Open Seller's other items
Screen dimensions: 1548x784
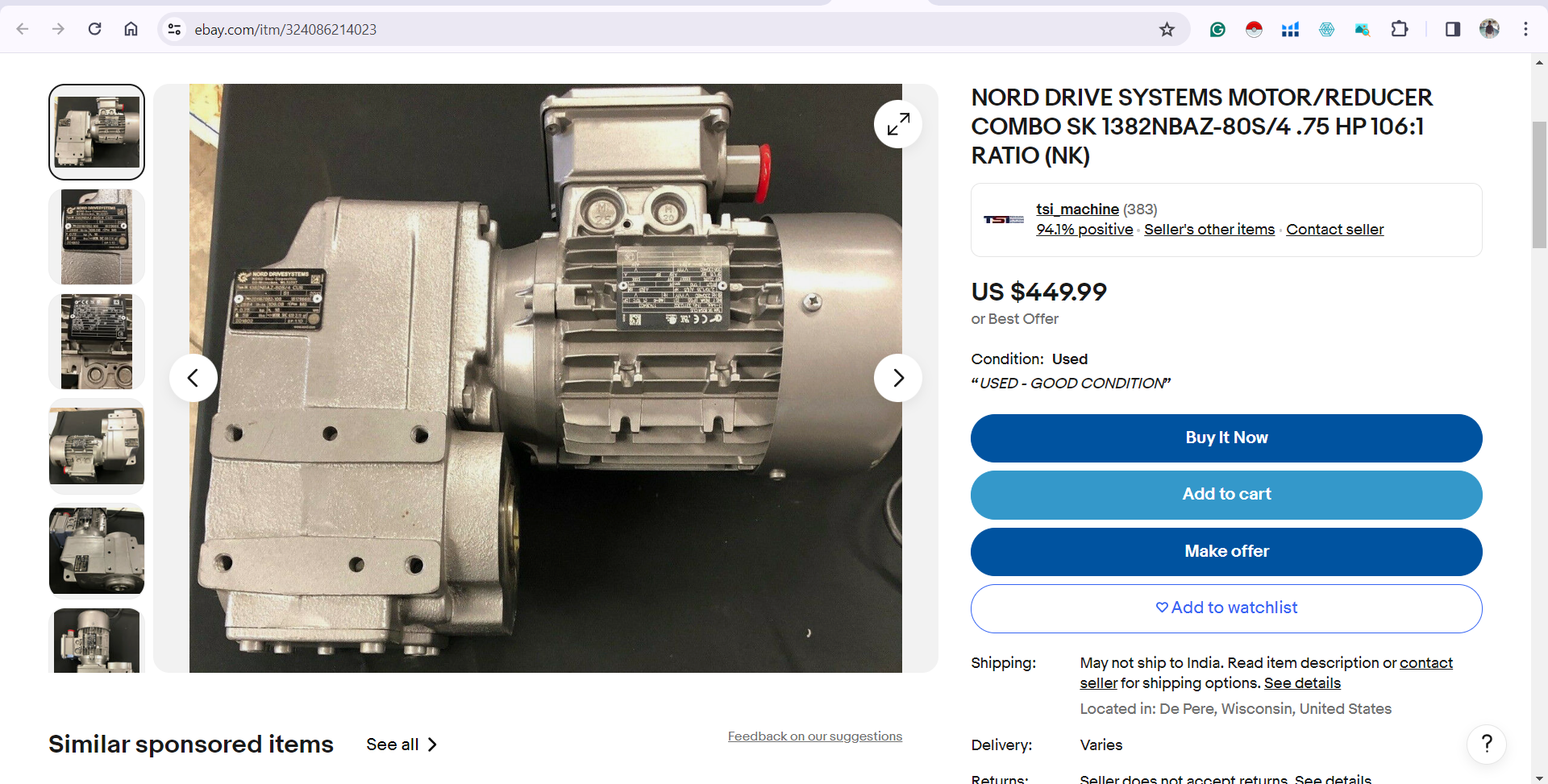click(x=1209, y=230)
